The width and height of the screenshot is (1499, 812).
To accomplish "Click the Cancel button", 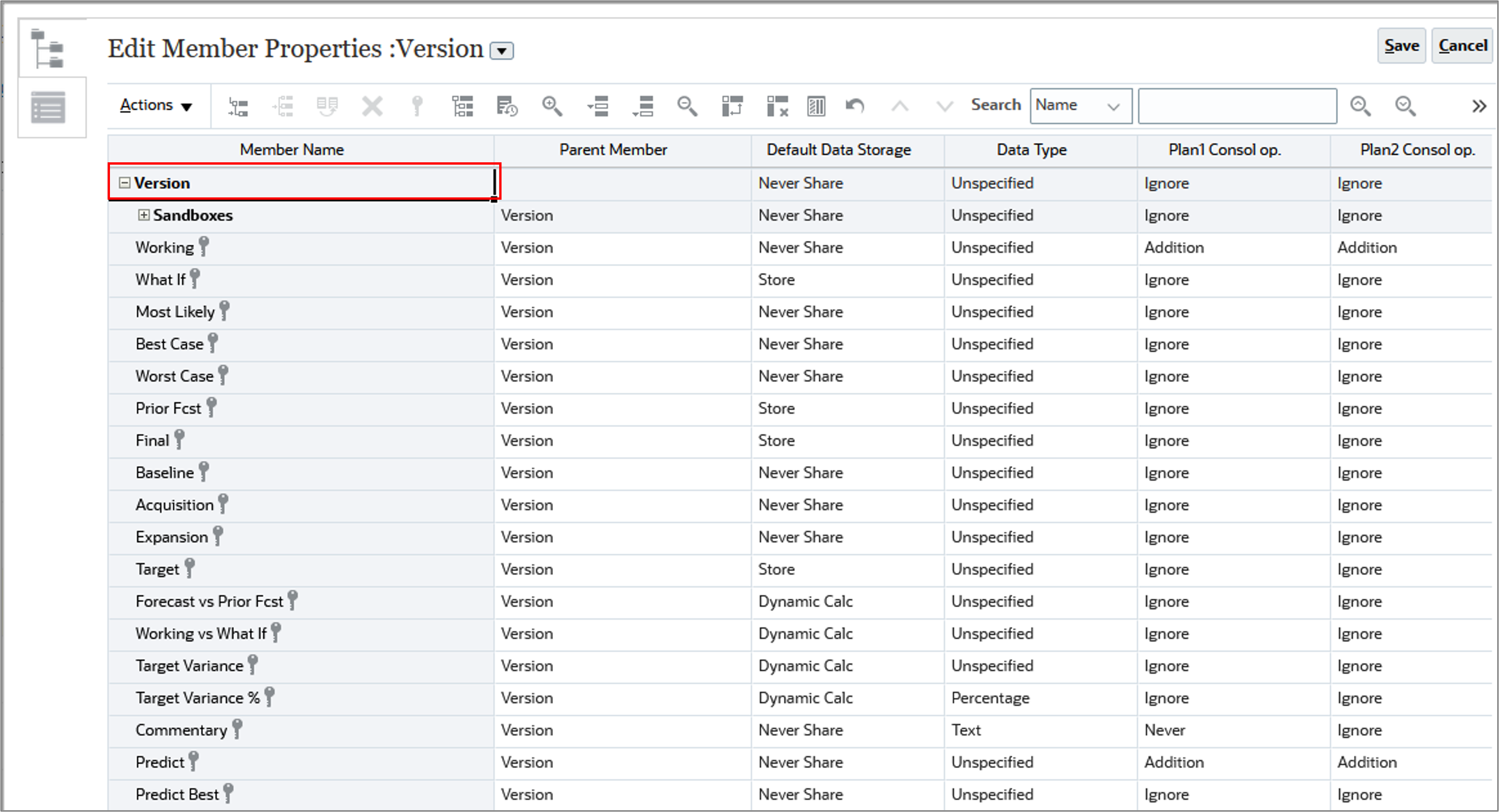I will pos(1463,45).
